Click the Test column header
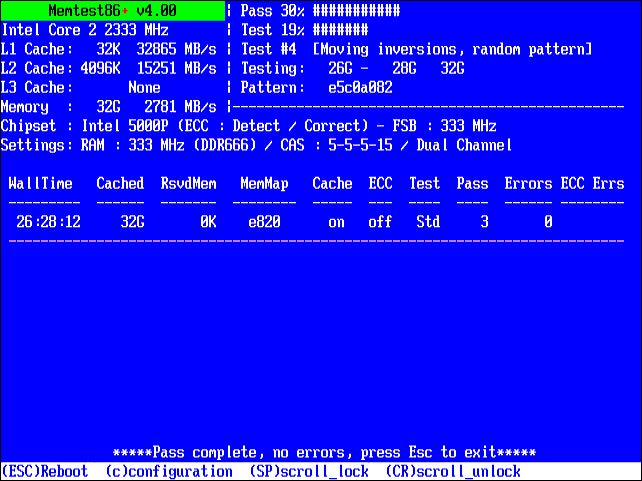Viewport: 642px width, 481px height. click(x=425, y=184)
